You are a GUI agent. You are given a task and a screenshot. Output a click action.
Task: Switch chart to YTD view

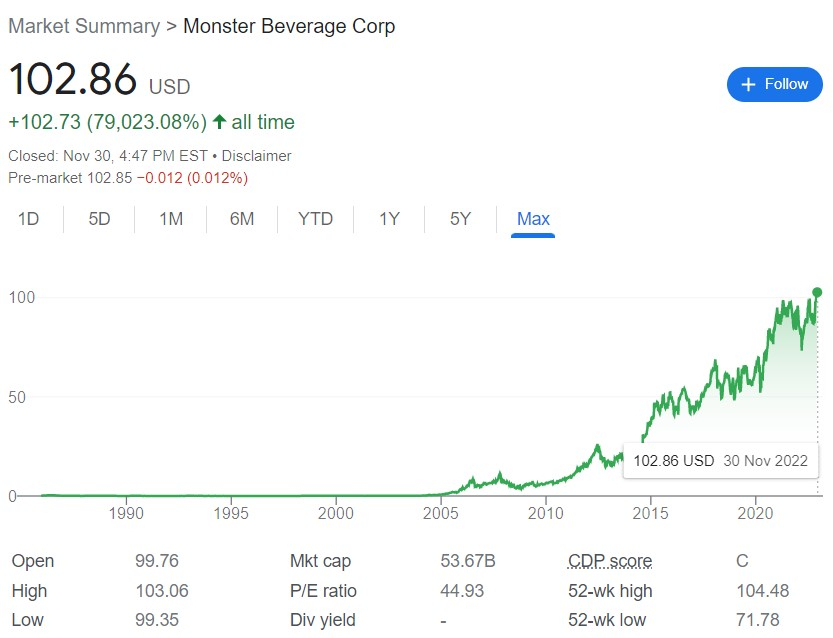315,219
